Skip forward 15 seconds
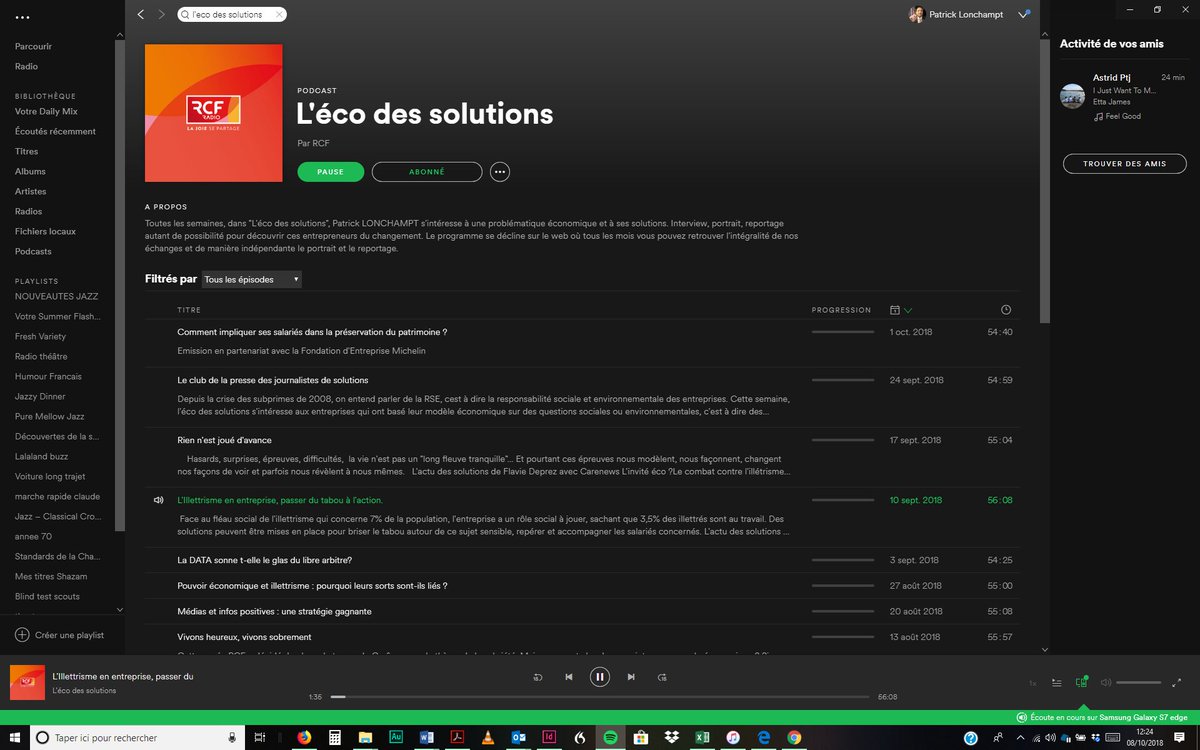1200x750 pixels. (662, 677)
